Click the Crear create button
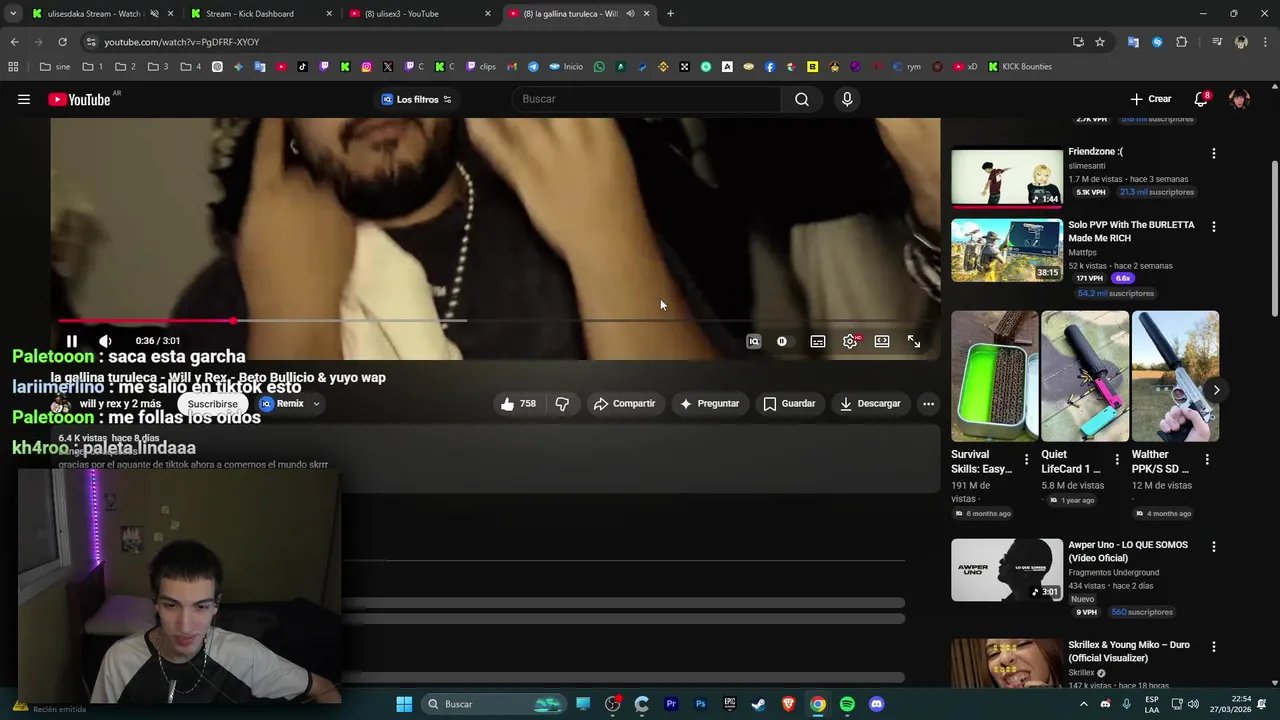 [x=1151, y=99]
